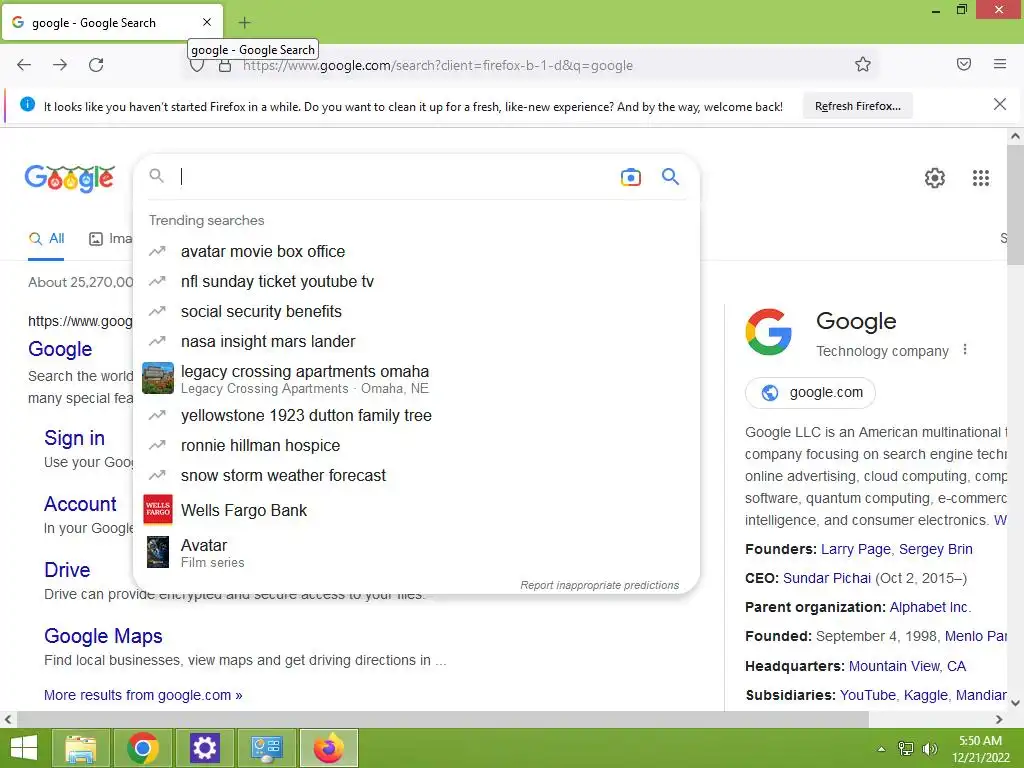The width and height of the screenshot is (1024, 768).
Task: Open Google quick settings gear
Action: pos(935,178)
